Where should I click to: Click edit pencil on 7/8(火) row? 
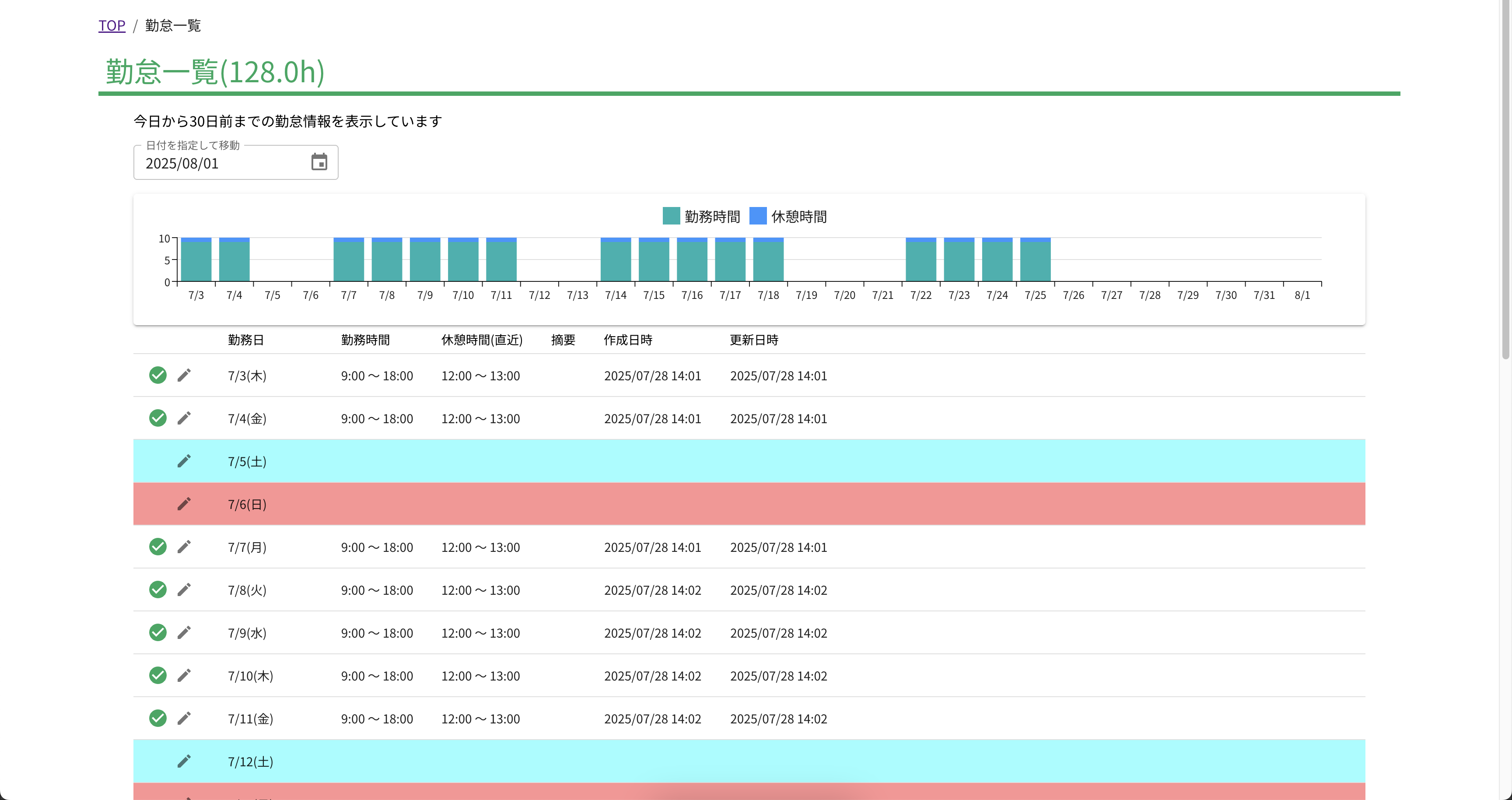pyautogui.click(x=184, y=589)
